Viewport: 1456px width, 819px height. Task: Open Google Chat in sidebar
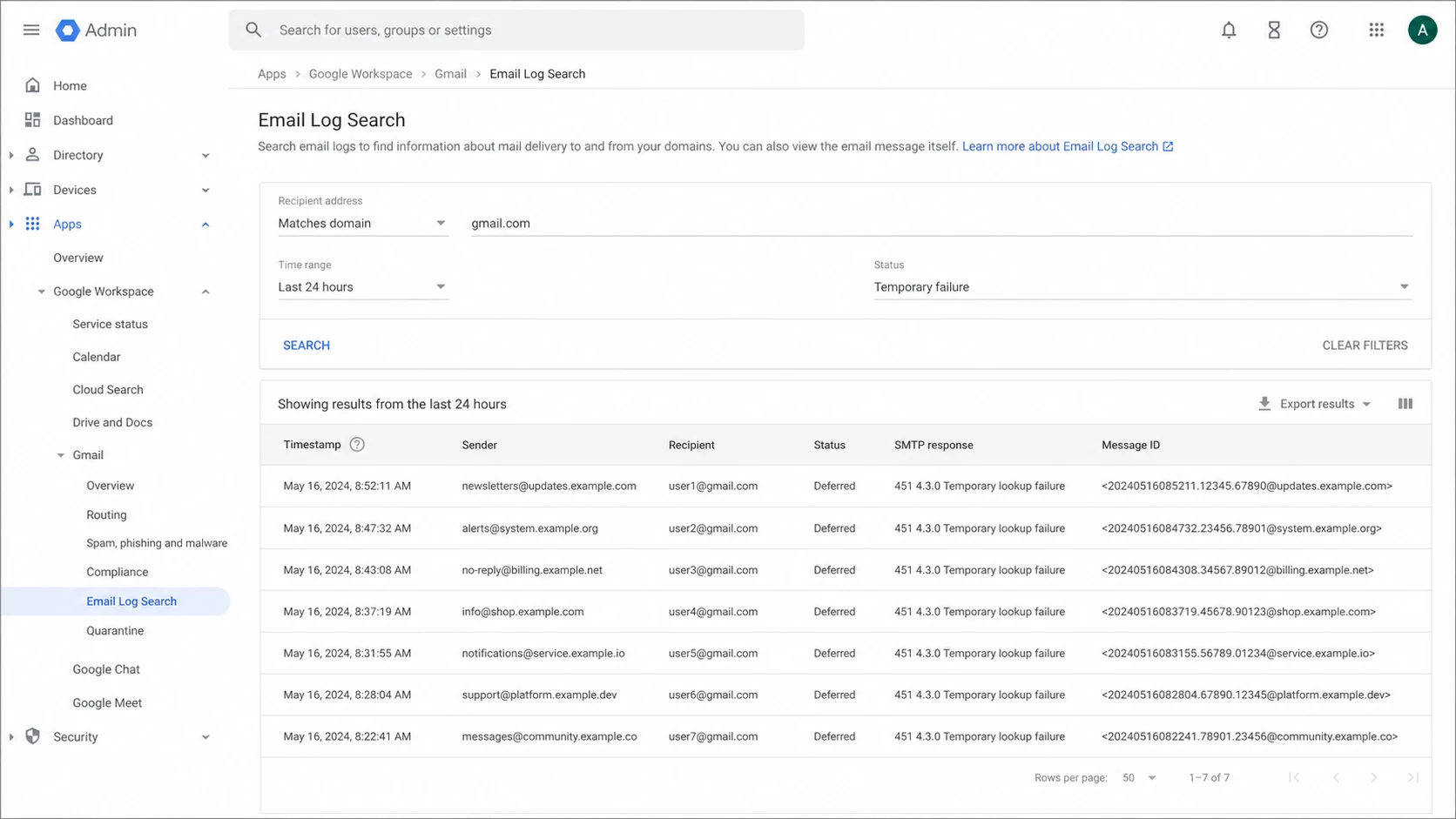(106, 669)
